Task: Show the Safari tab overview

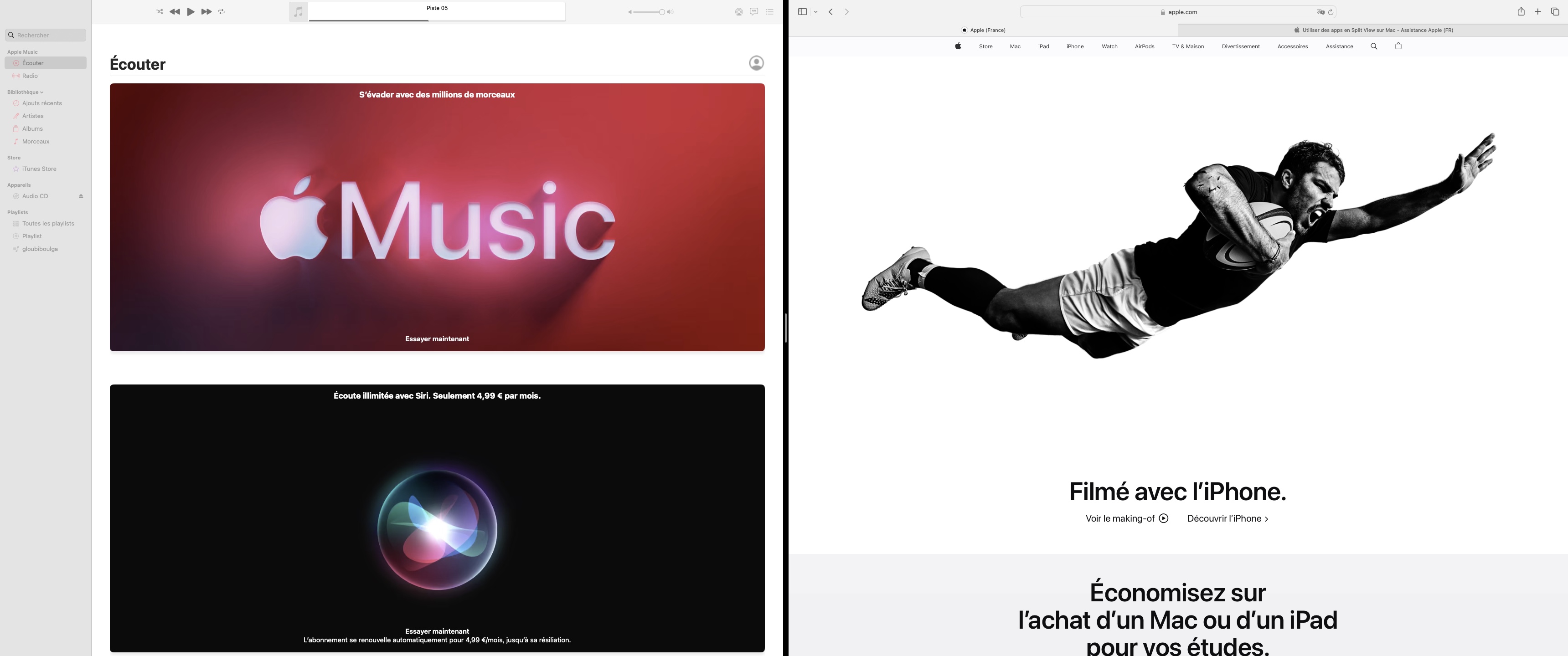Action: coord(1555,11)
